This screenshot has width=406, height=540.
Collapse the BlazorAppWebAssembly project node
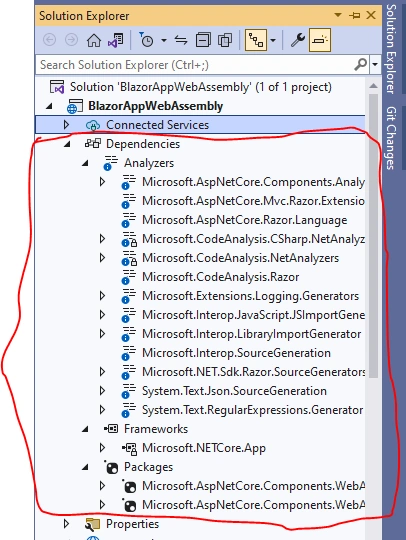point(49,107)
